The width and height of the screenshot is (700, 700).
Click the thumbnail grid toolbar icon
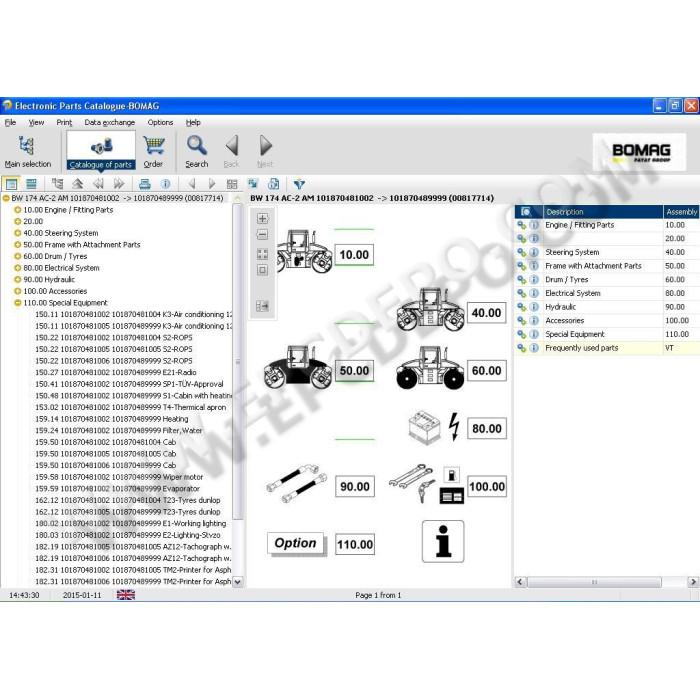click(x=232, y=183)
